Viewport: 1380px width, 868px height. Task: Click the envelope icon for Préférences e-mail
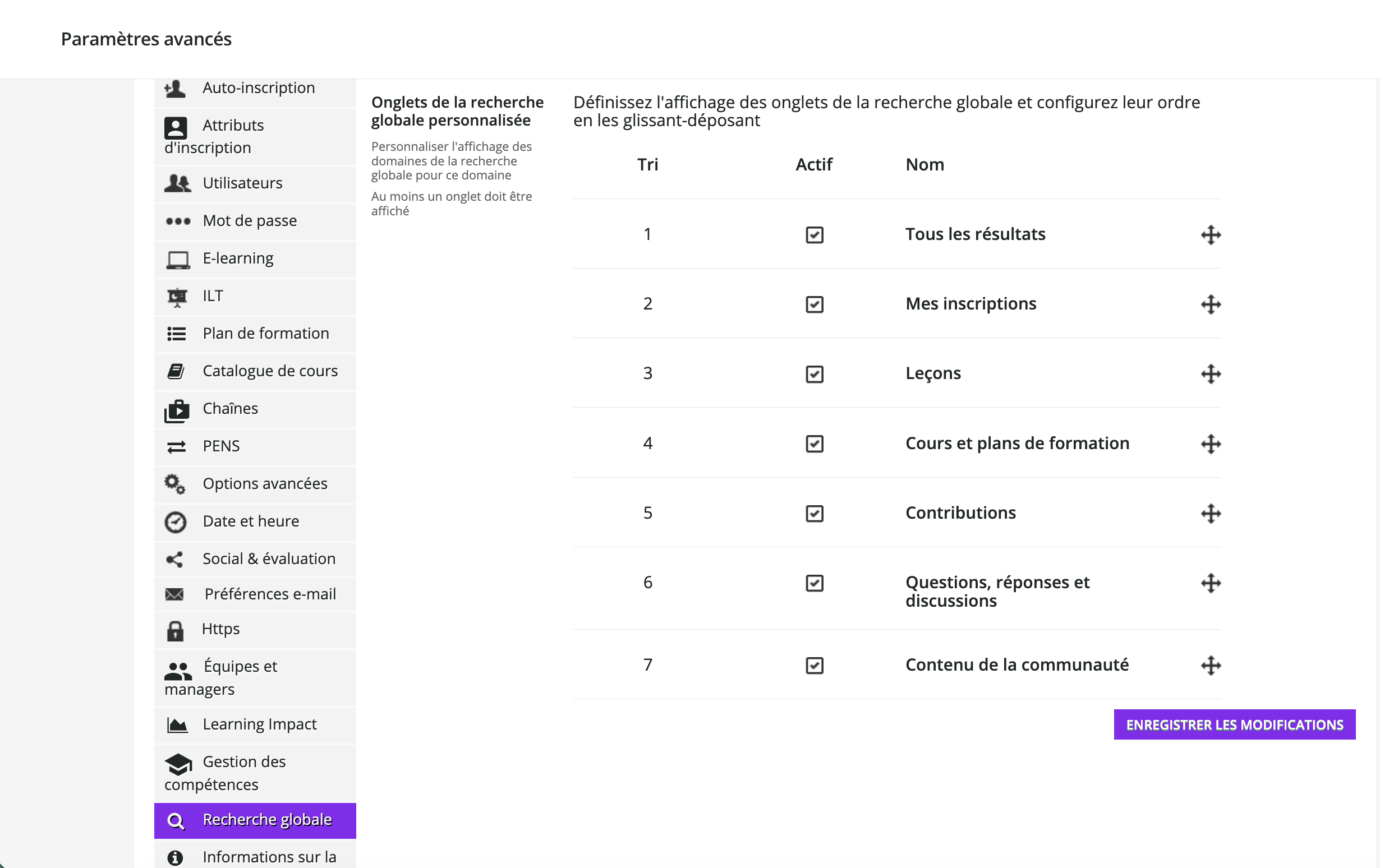[x=175, y=594]
